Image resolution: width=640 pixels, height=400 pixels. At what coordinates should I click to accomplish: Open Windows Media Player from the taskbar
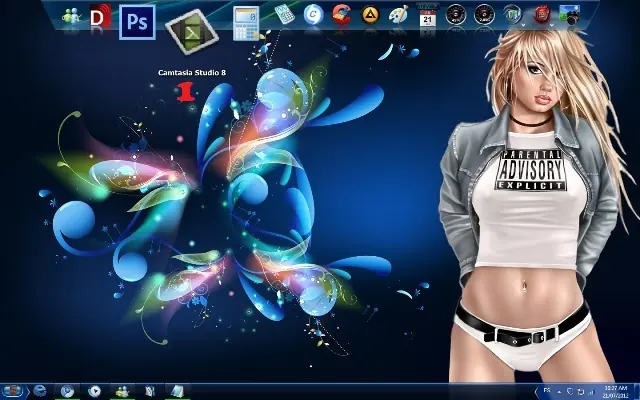point(95,390)
